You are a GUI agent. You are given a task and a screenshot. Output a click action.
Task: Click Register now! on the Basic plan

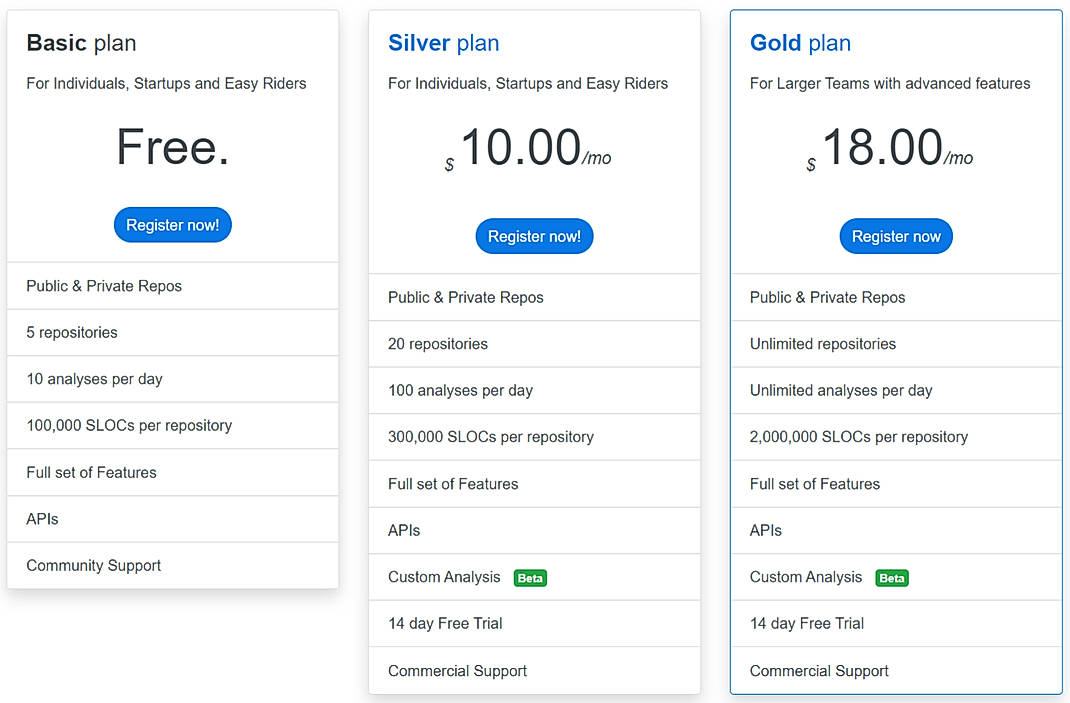(x=172, y=224)
